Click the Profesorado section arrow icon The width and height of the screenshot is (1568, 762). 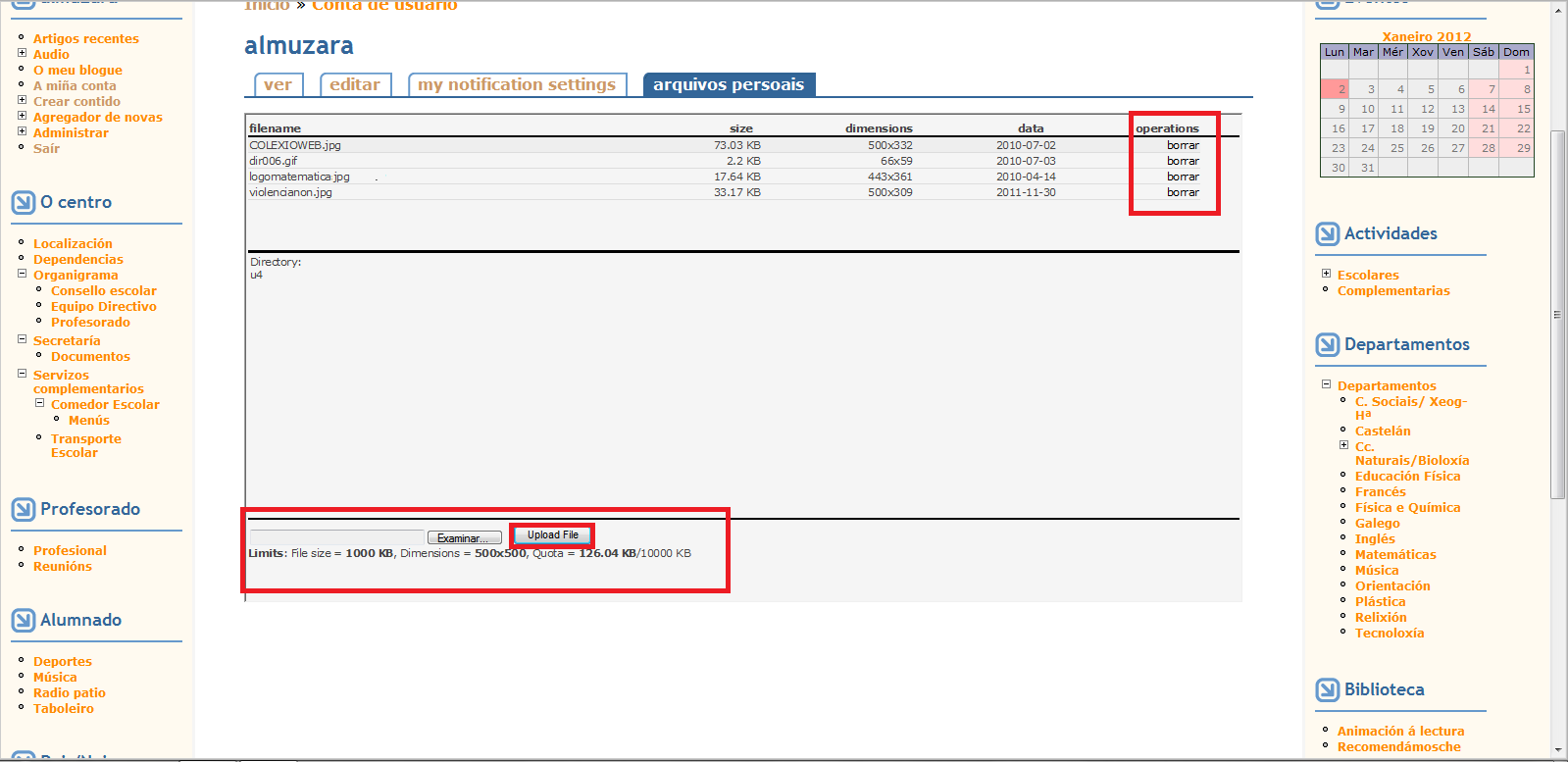click(23, 510)
